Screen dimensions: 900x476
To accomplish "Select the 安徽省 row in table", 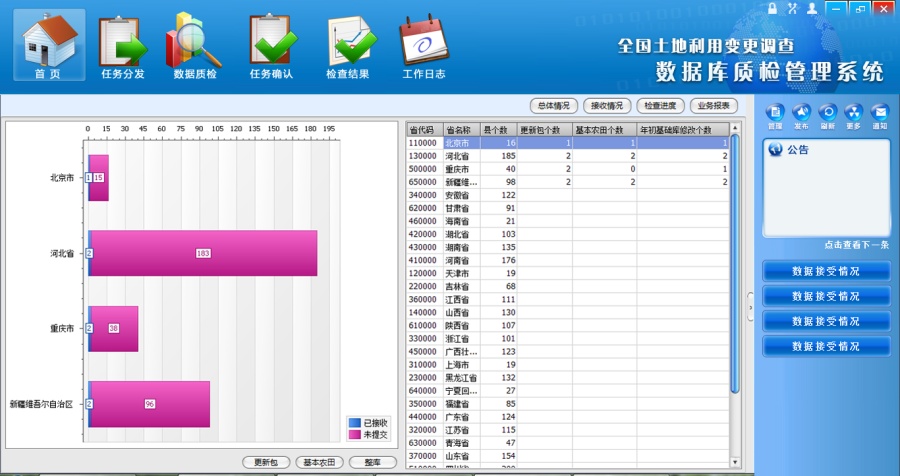I will coord(568,195).
